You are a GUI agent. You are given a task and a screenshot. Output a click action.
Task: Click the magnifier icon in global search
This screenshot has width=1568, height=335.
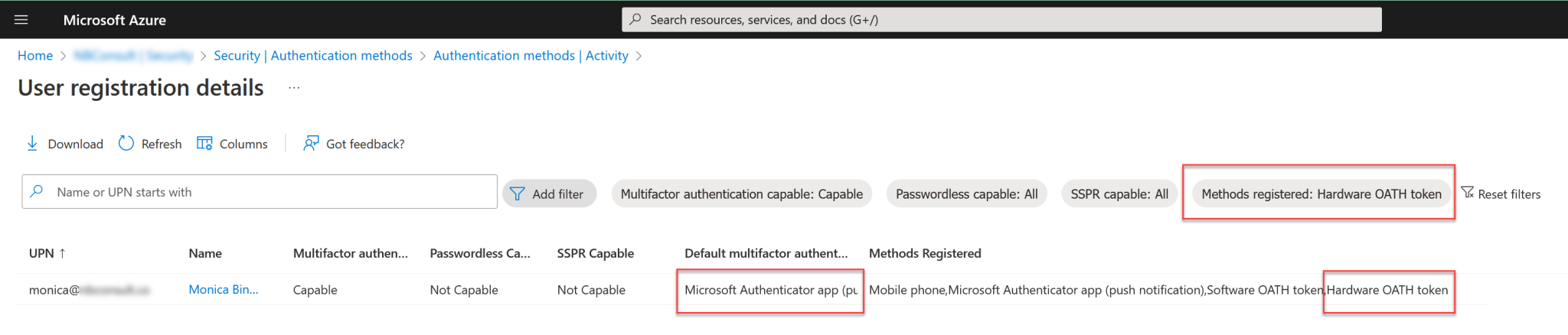pos(635,20)
